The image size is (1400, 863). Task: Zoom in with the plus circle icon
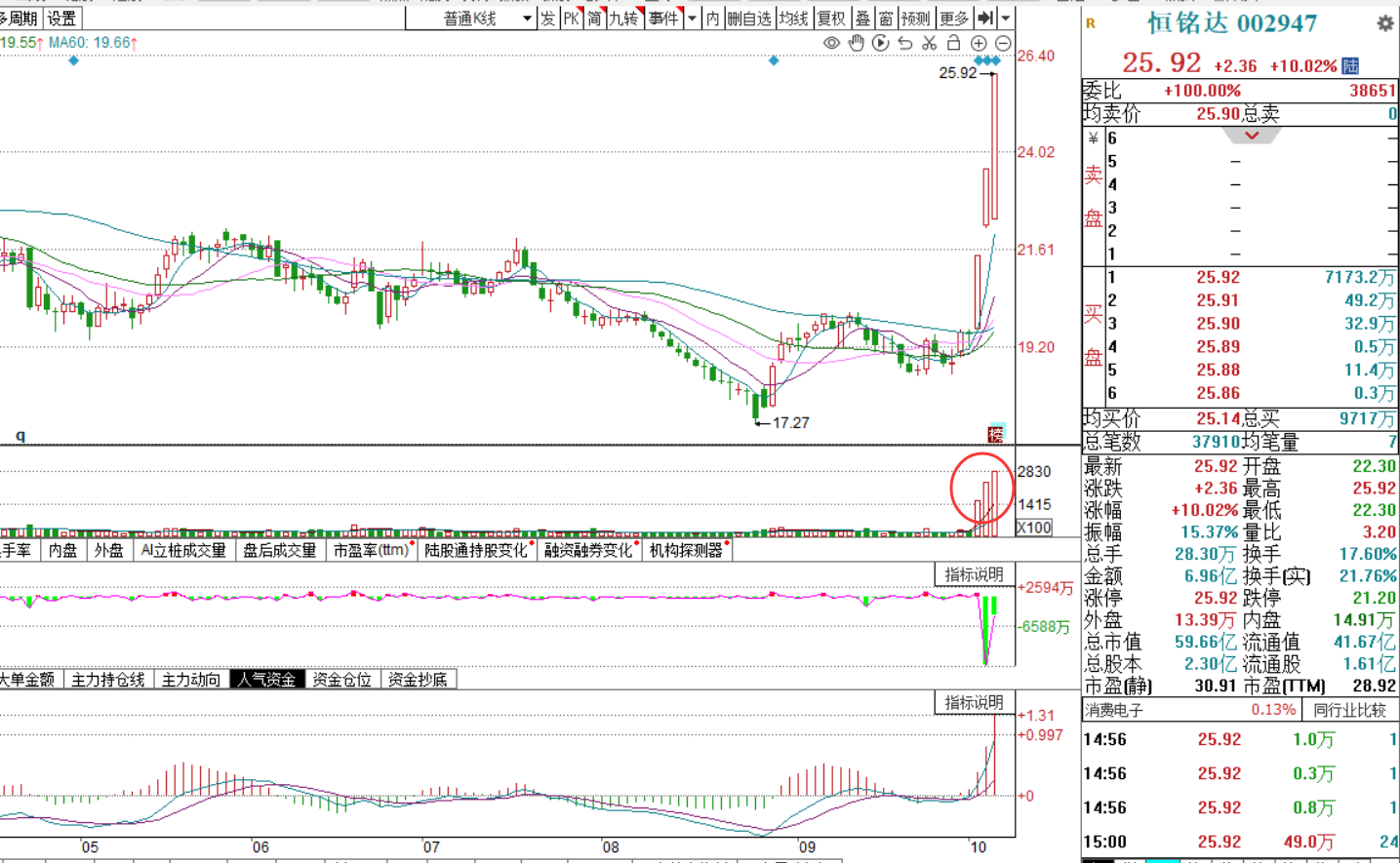tap(979, 43)
